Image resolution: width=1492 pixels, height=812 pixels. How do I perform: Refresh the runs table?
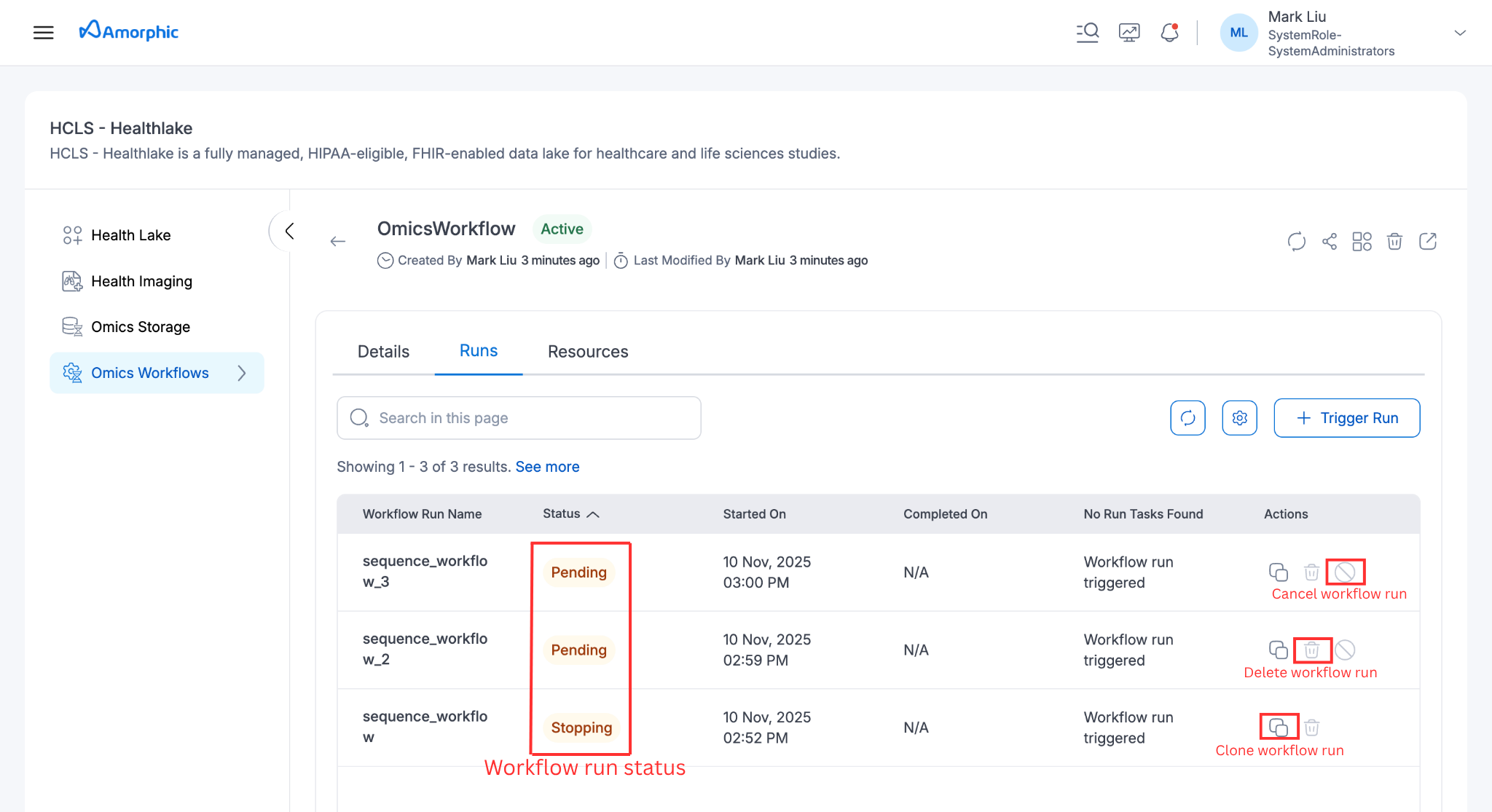[1187, 418]
